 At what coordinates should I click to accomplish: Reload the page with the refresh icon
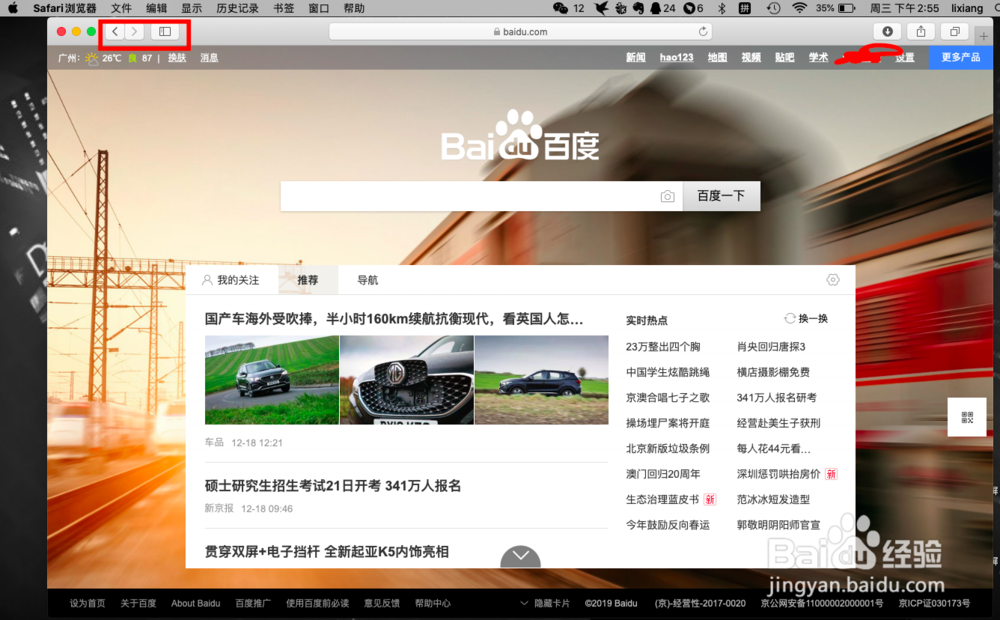click(703, 31)
